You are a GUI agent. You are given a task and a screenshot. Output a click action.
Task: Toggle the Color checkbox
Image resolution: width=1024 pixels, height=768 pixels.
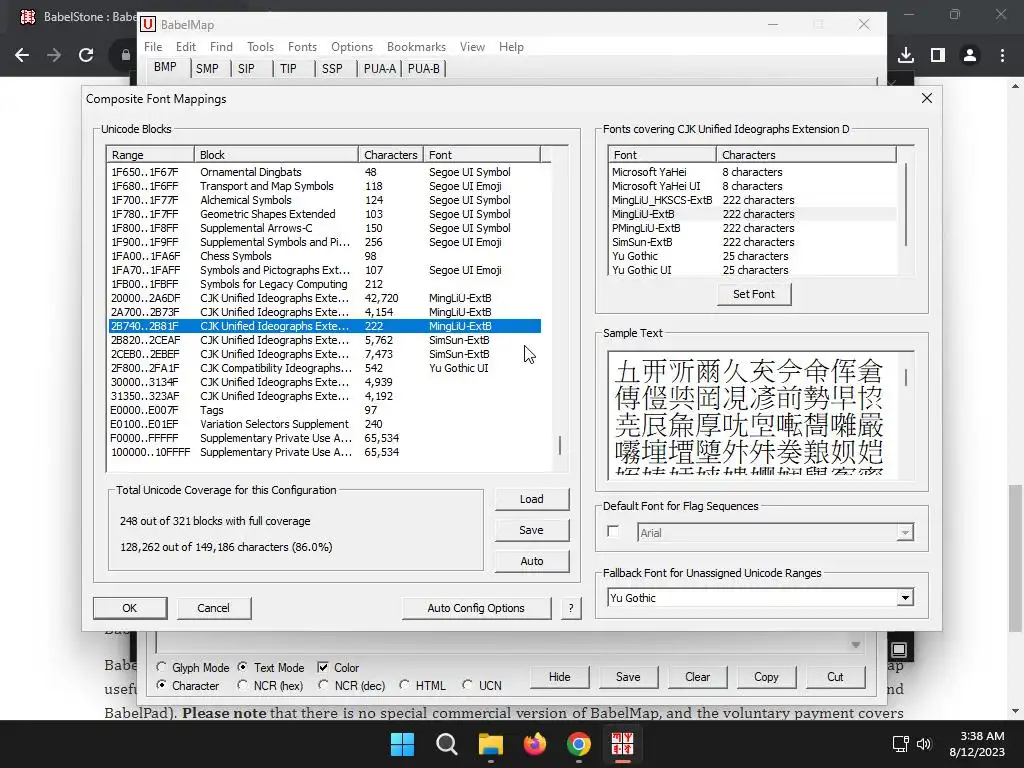[x=323, y=667]
